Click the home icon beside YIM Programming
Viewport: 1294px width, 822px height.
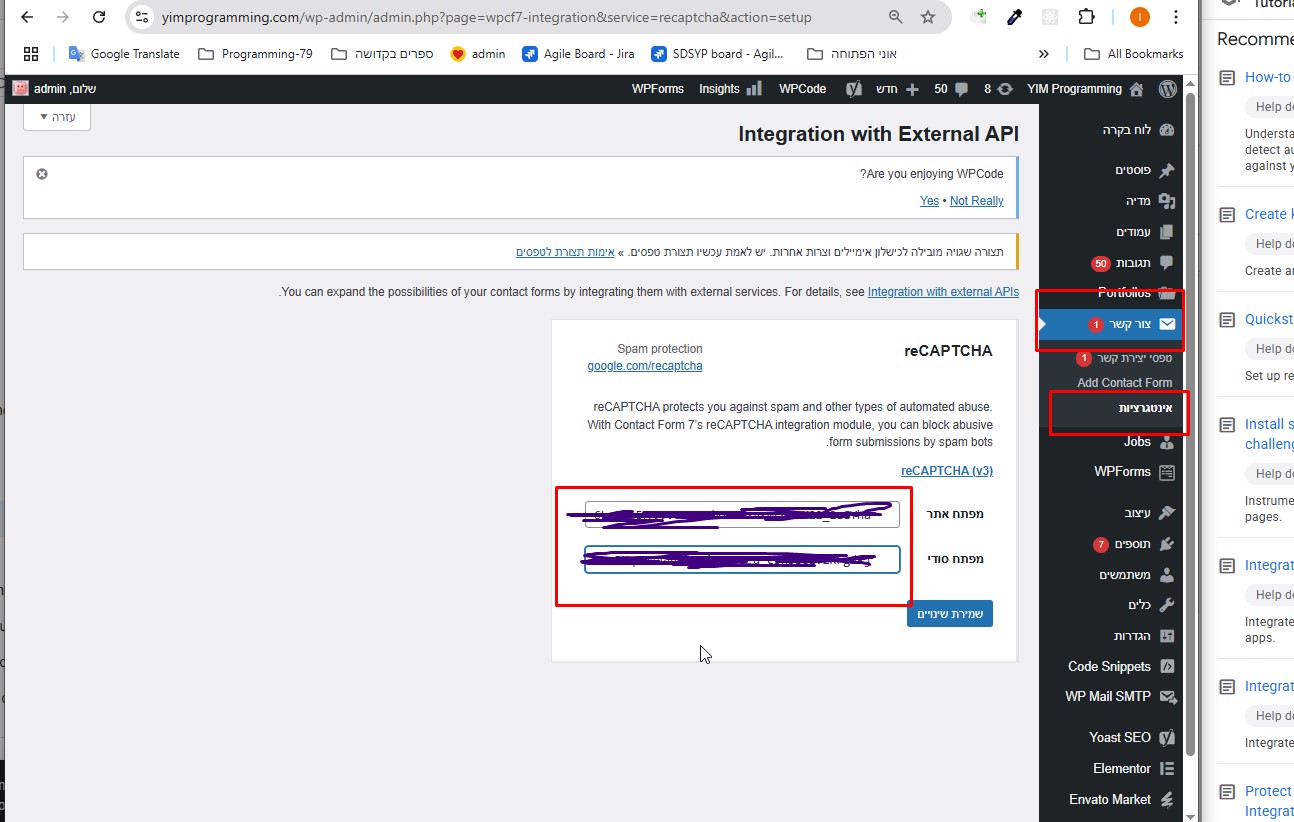click(1136, 89)
